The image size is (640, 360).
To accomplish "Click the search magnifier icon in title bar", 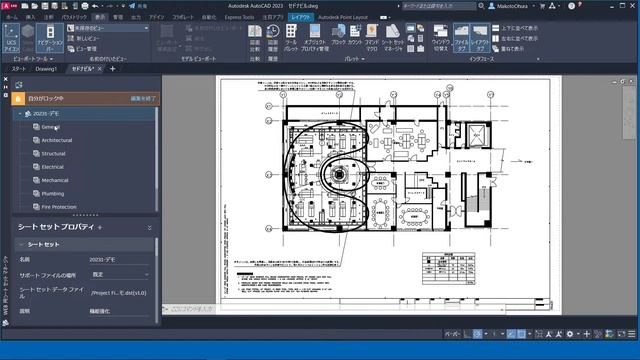I will (x=481, y=6).
